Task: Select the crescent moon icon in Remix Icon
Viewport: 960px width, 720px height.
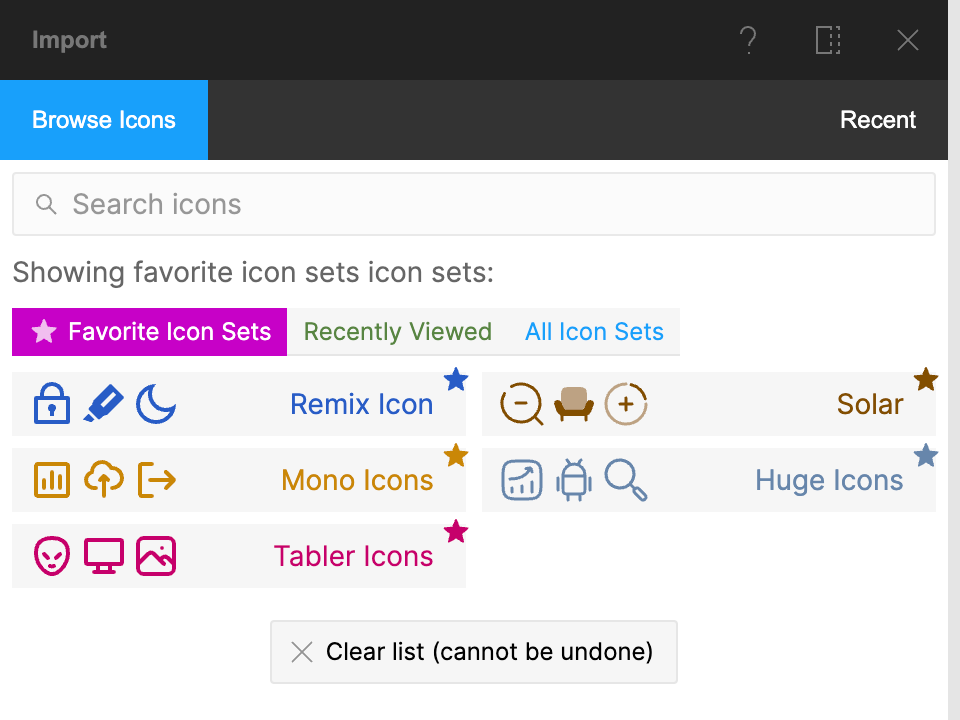Action: [x=155, y=404]
